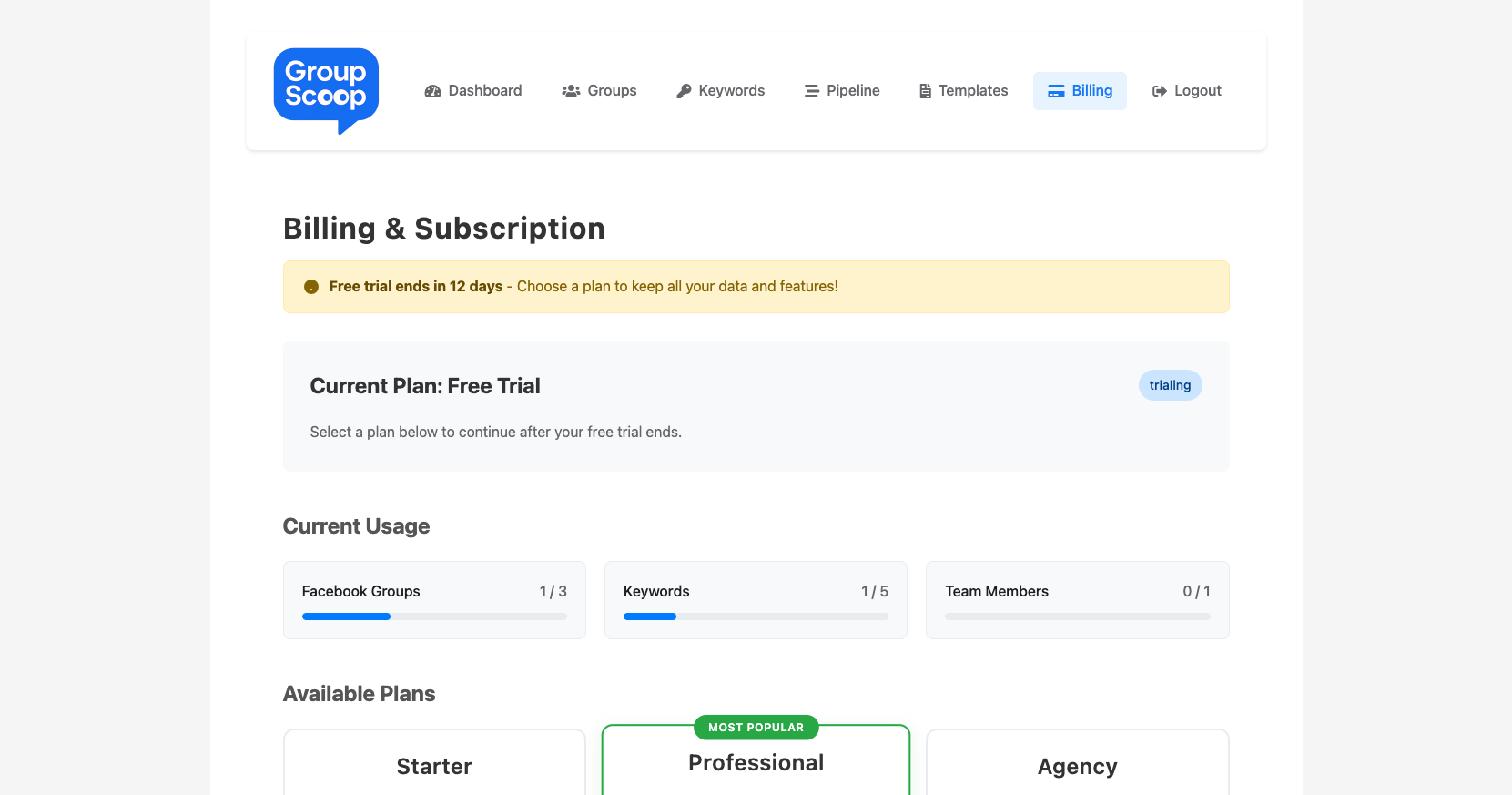Click the Billing credit card icon
The height and width of the screenshot is (795, 1512).
point(1056,91)
